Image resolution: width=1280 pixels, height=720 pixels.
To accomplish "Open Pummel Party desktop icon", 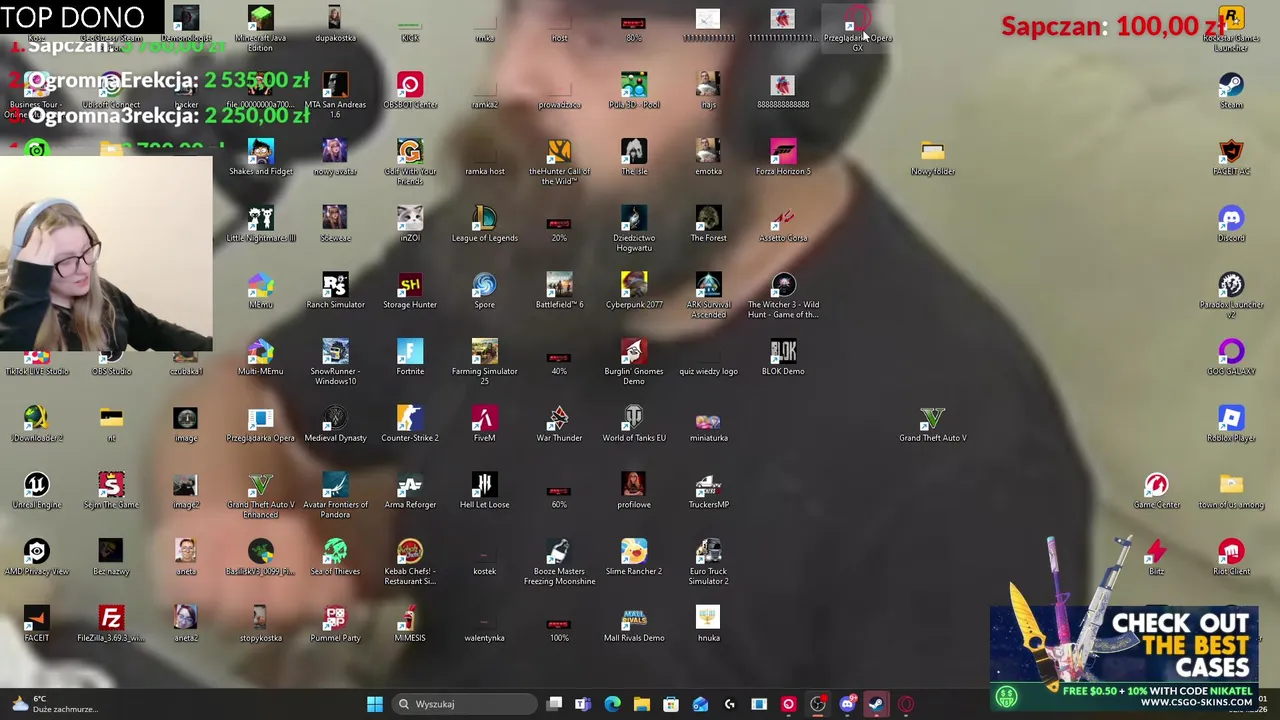I will click(335, 625).
